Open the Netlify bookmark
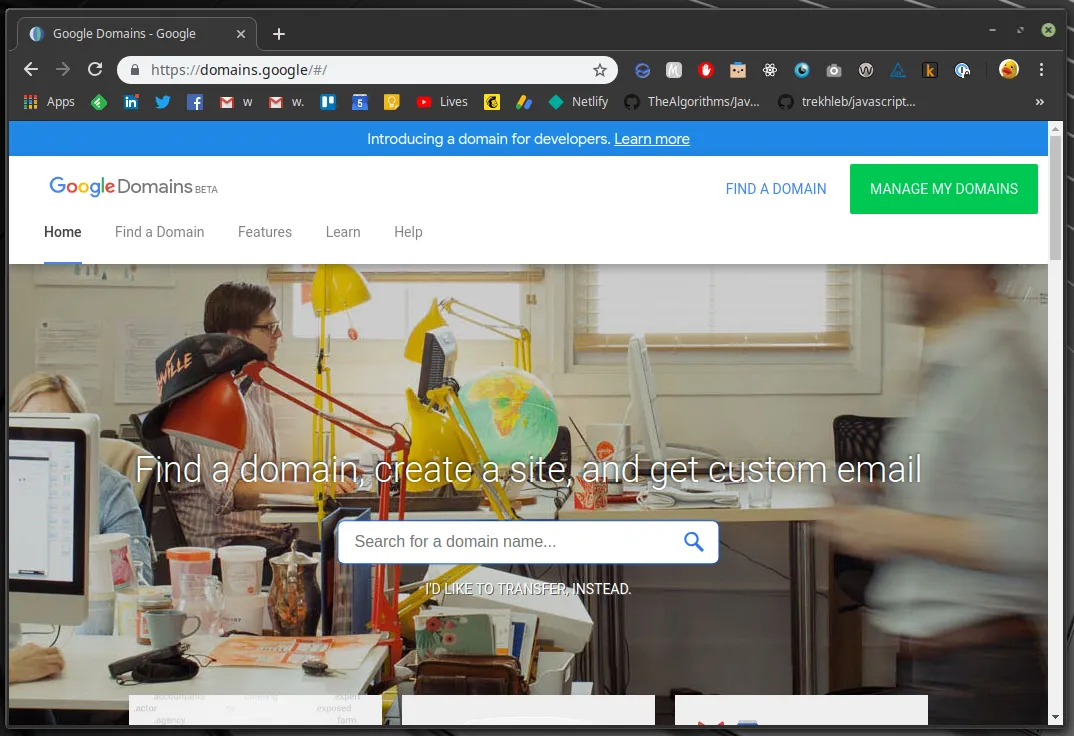The image size is (1074, 736). [x=578, y=101]
